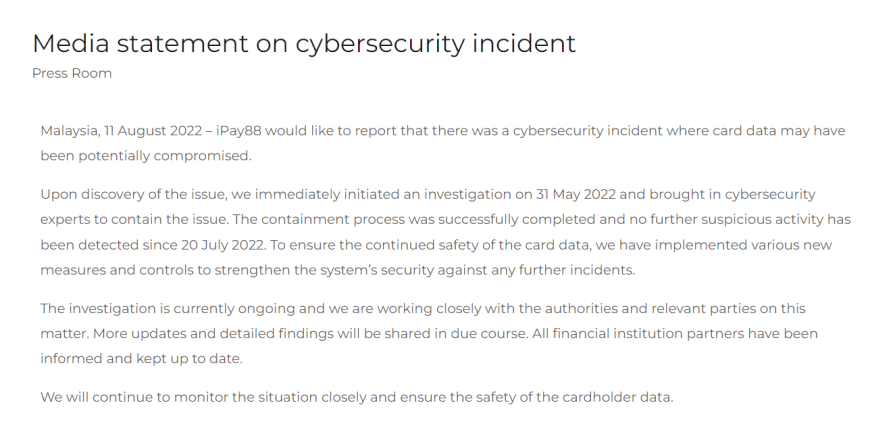Open the Press Room link below the title
870x424 pixels.
tap(72, 73)
